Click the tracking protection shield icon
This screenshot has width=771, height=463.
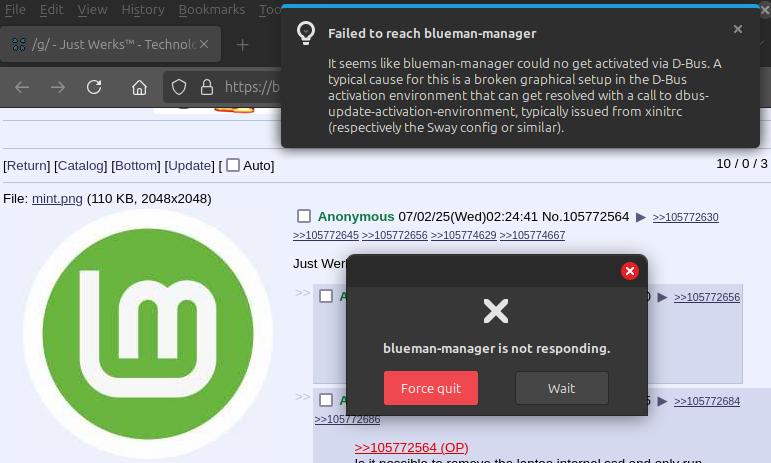[x=178, y=87]
